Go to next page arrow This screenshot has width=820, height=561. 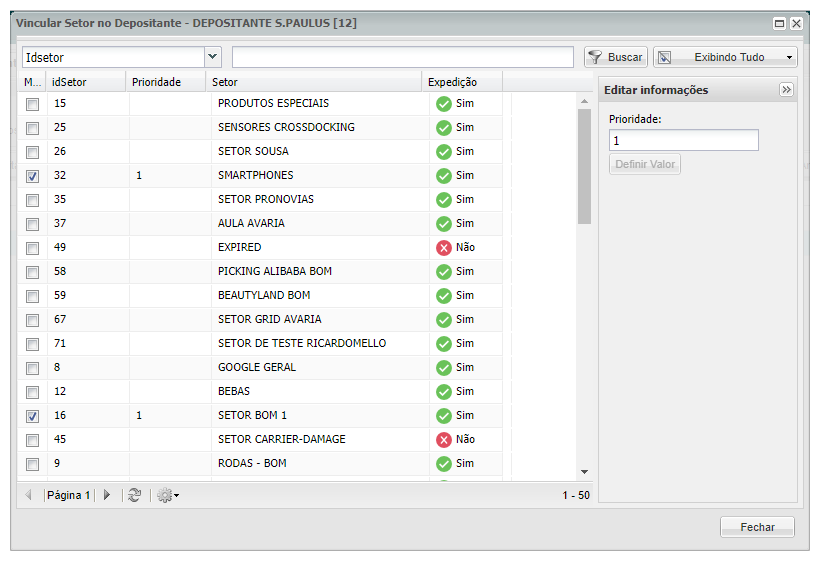[107, 495]
